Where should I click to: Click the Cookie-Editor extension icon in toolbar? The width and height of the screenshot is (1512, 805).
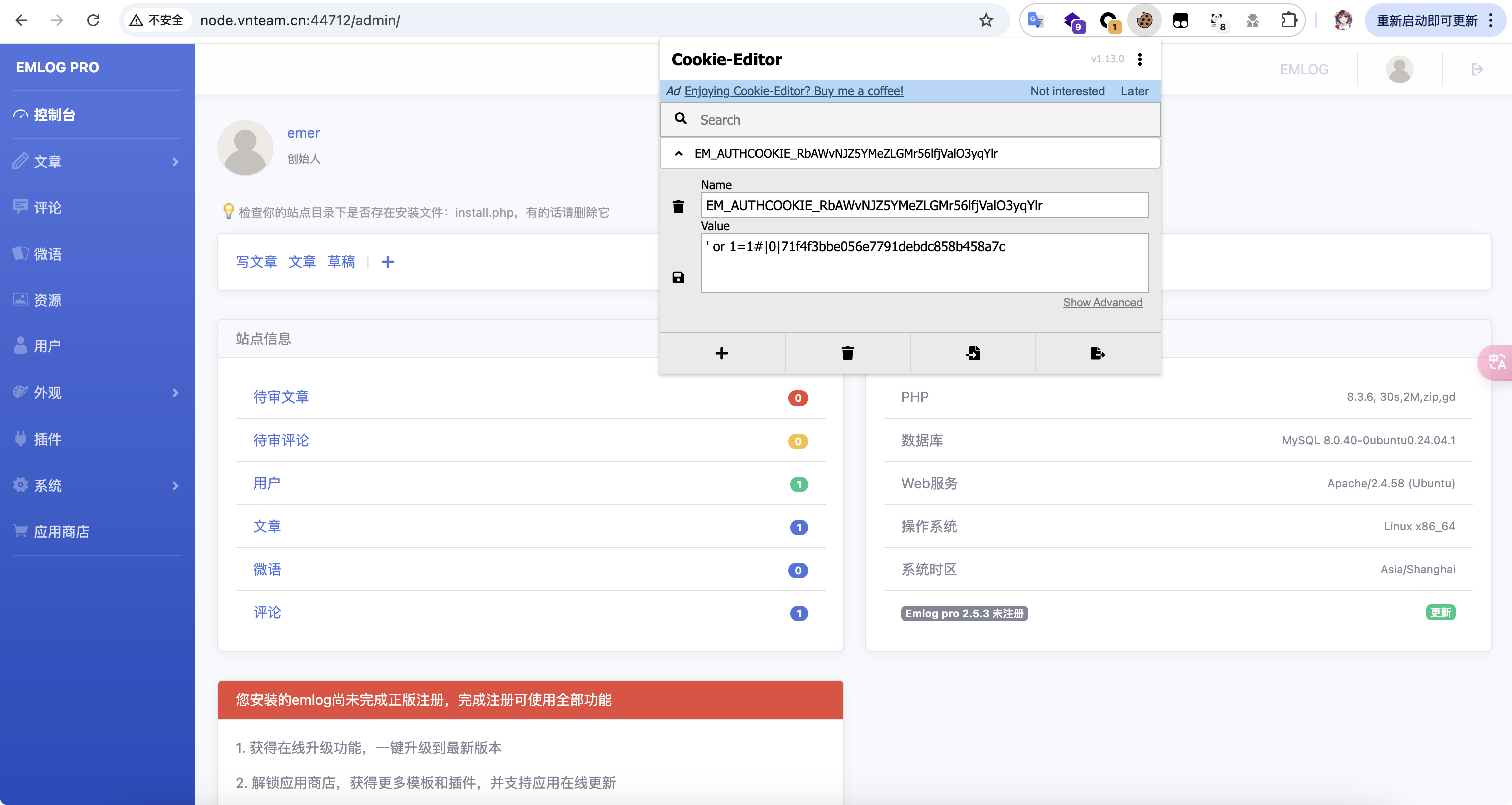[x=1144, y=21]
